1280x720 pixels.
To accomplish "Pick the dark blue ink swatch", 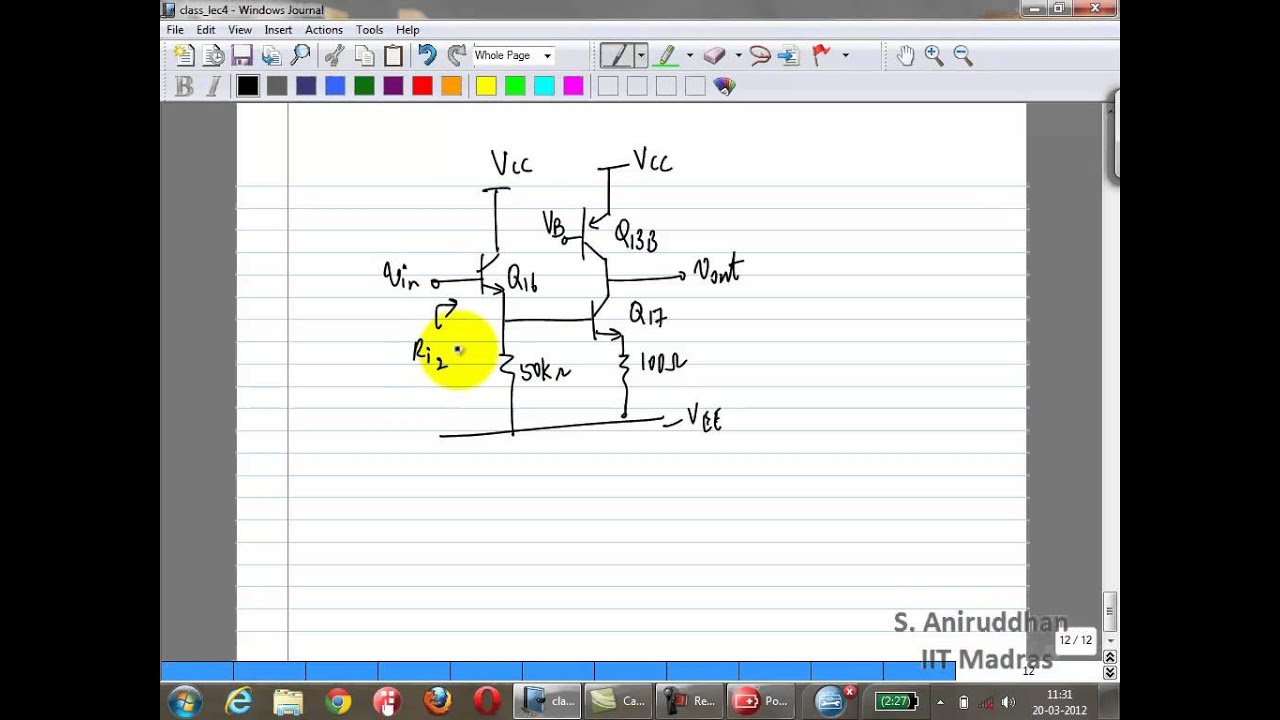I will pos(306,87).
